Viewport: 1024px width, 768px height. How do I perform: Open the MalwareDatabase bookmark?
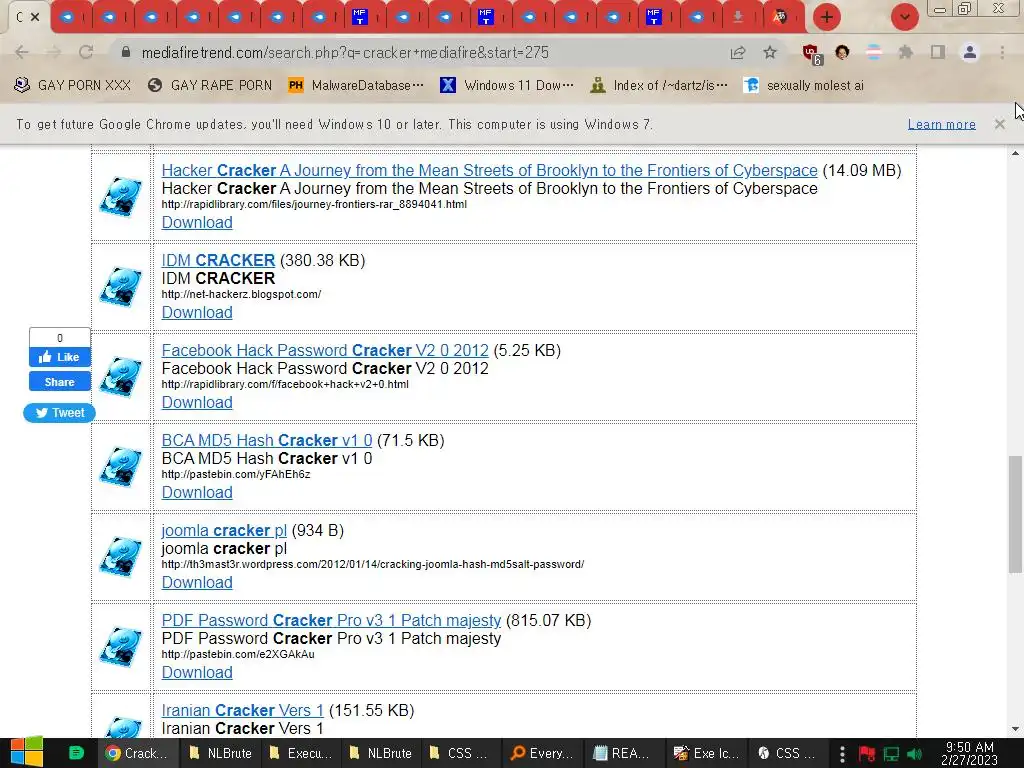[x=355, y=85]
